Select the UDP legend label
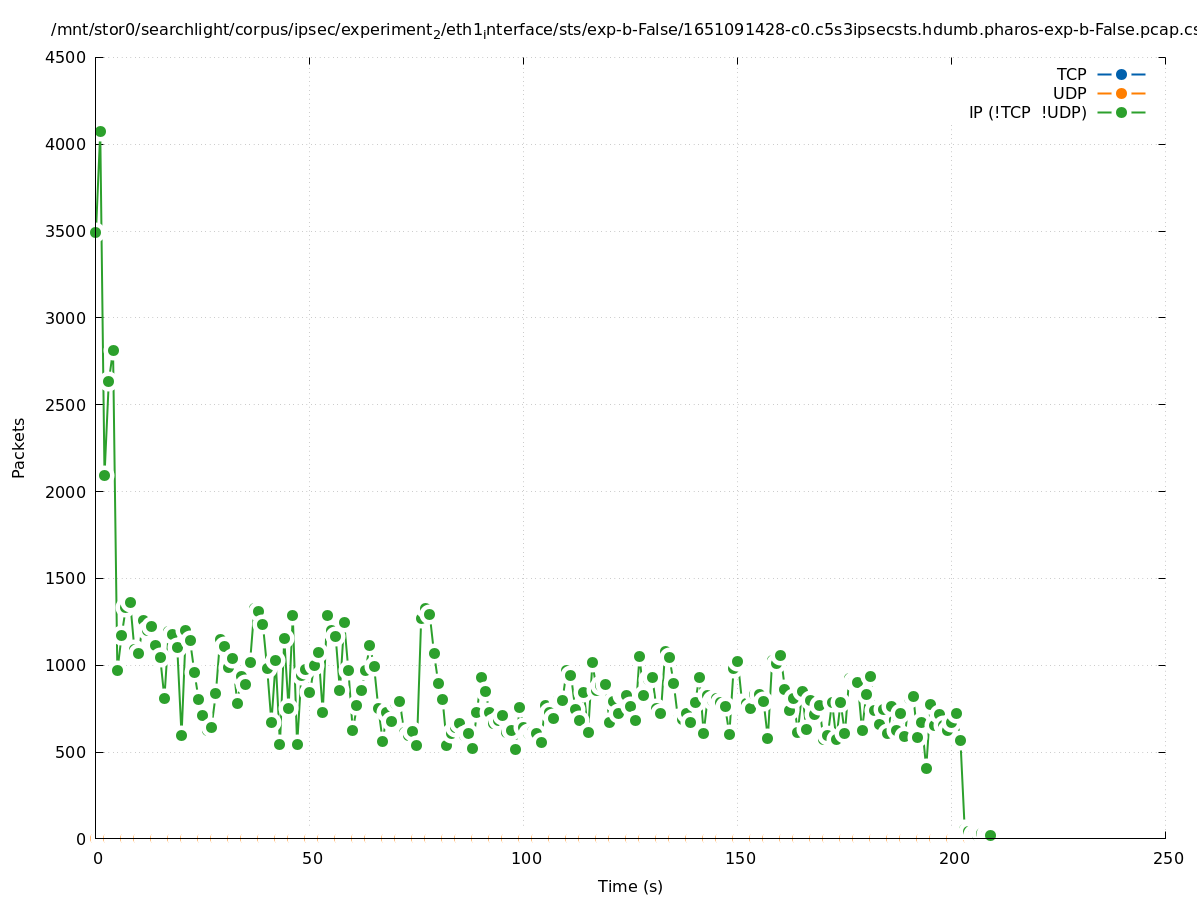Image resolution: width=1197 pixels, height=900 pixels. point(1069,94)
